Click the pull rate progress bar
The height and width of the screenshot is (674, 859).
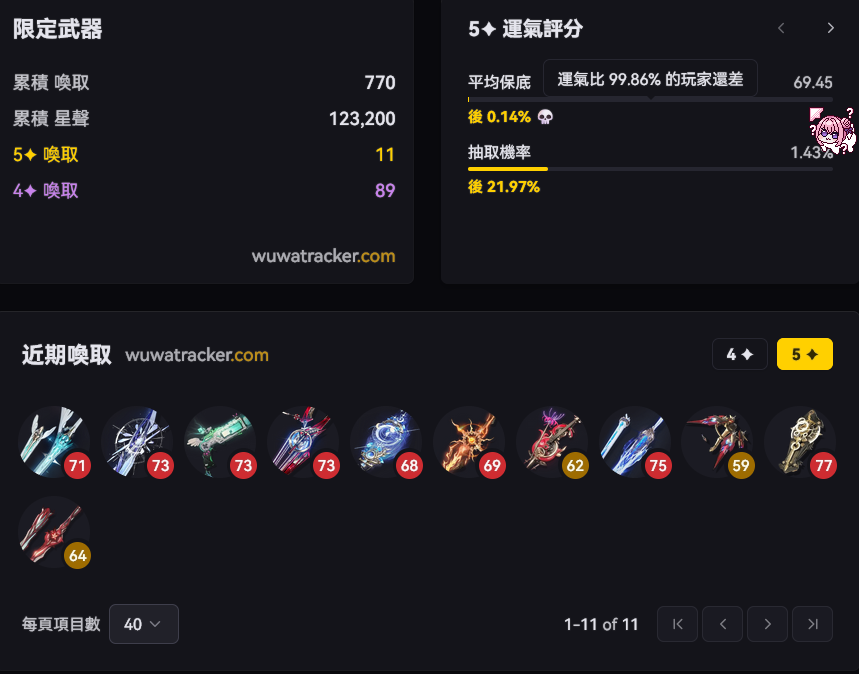[x=650, y=169]
